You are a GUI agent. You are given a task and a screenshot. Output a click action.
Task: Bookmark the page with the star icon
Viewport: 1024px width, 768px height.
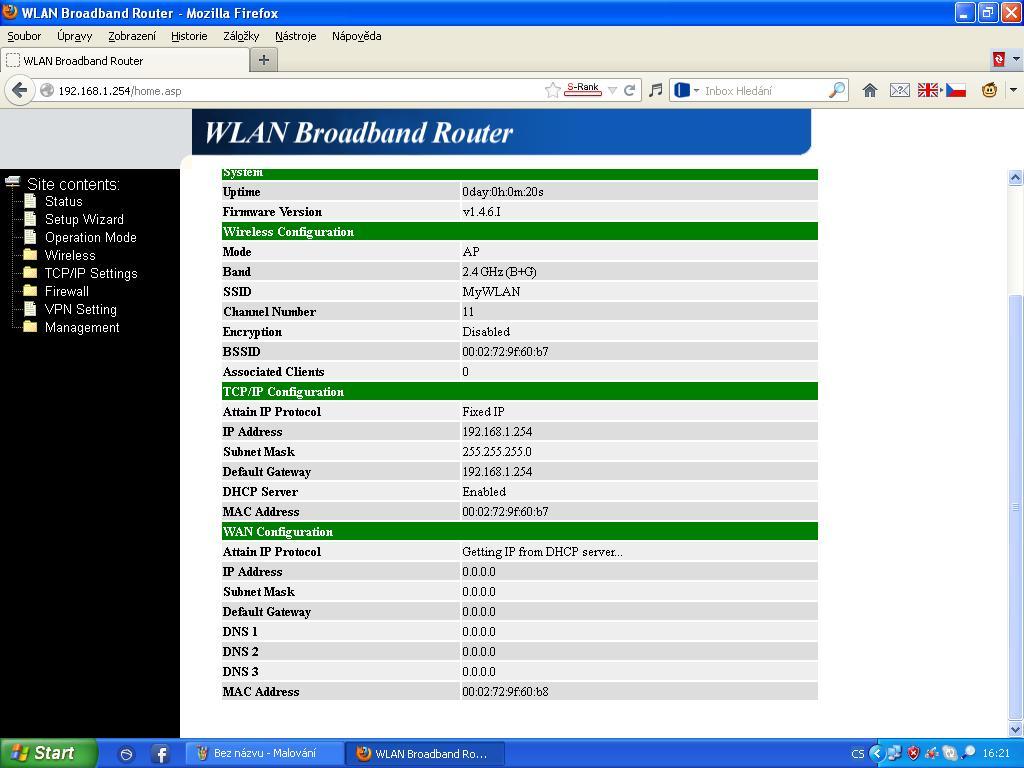pos(552,90)
